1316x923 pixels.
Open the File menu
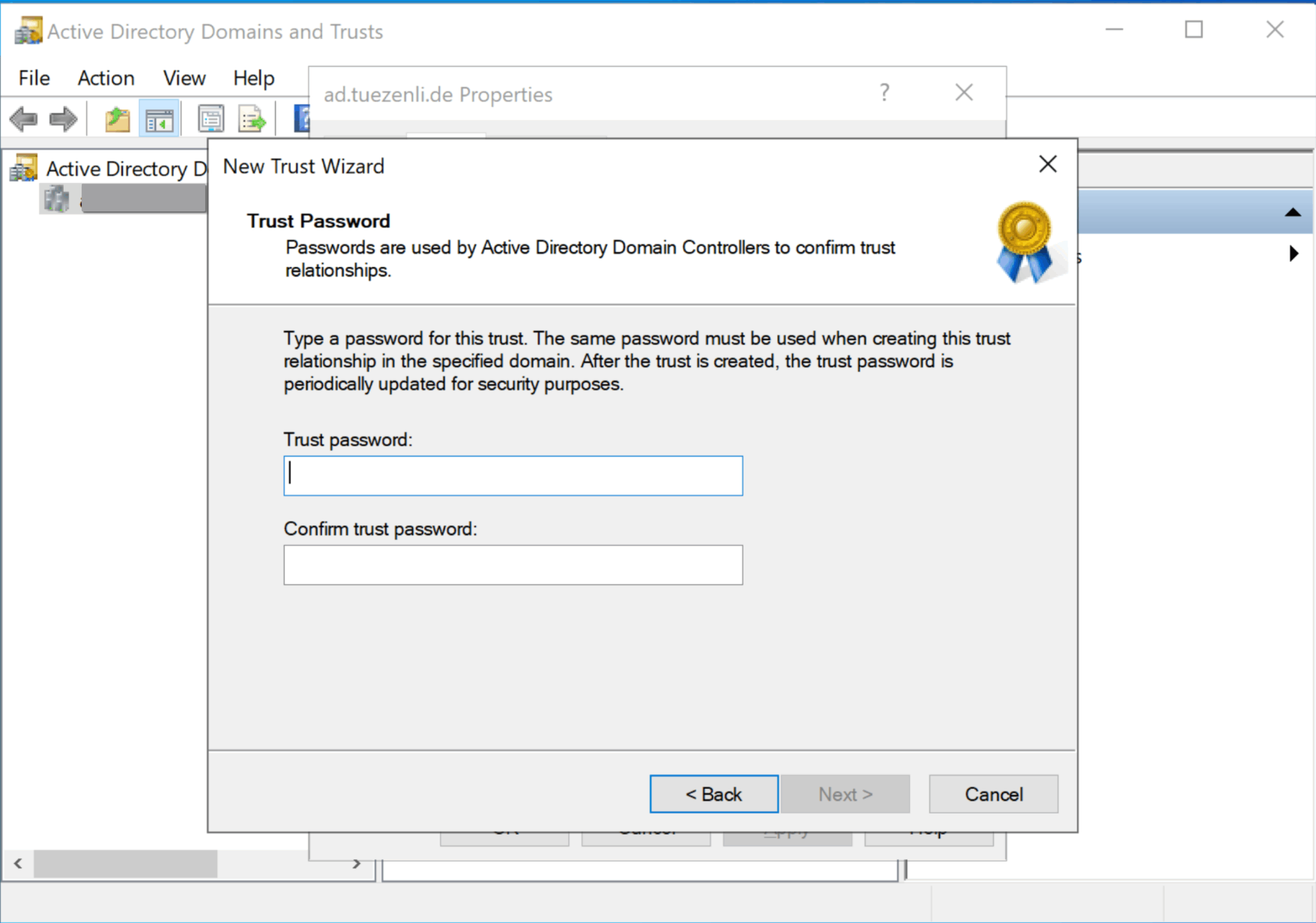(x=34, y=79)
